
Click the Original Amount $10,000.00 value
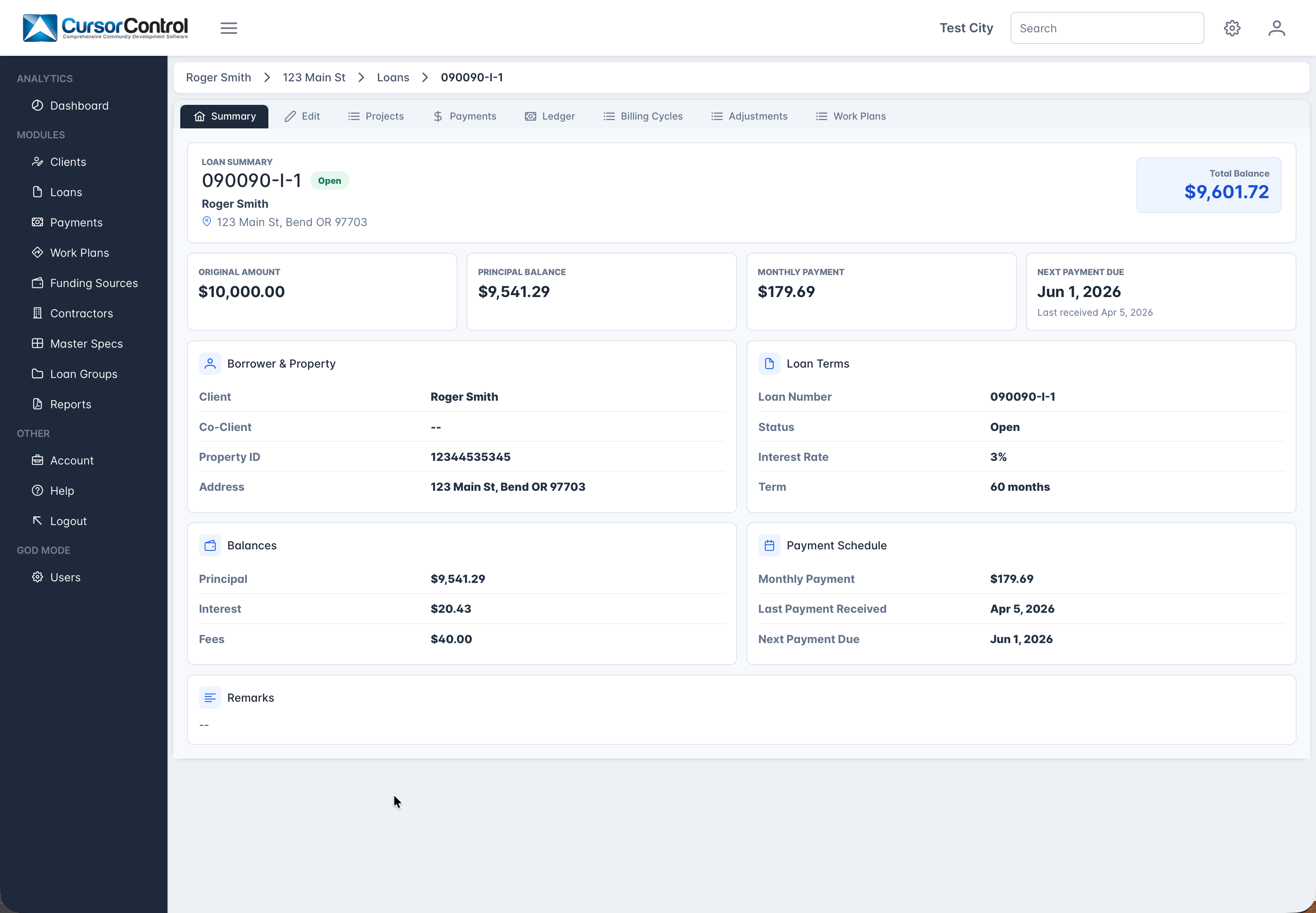tap(241, 292)
